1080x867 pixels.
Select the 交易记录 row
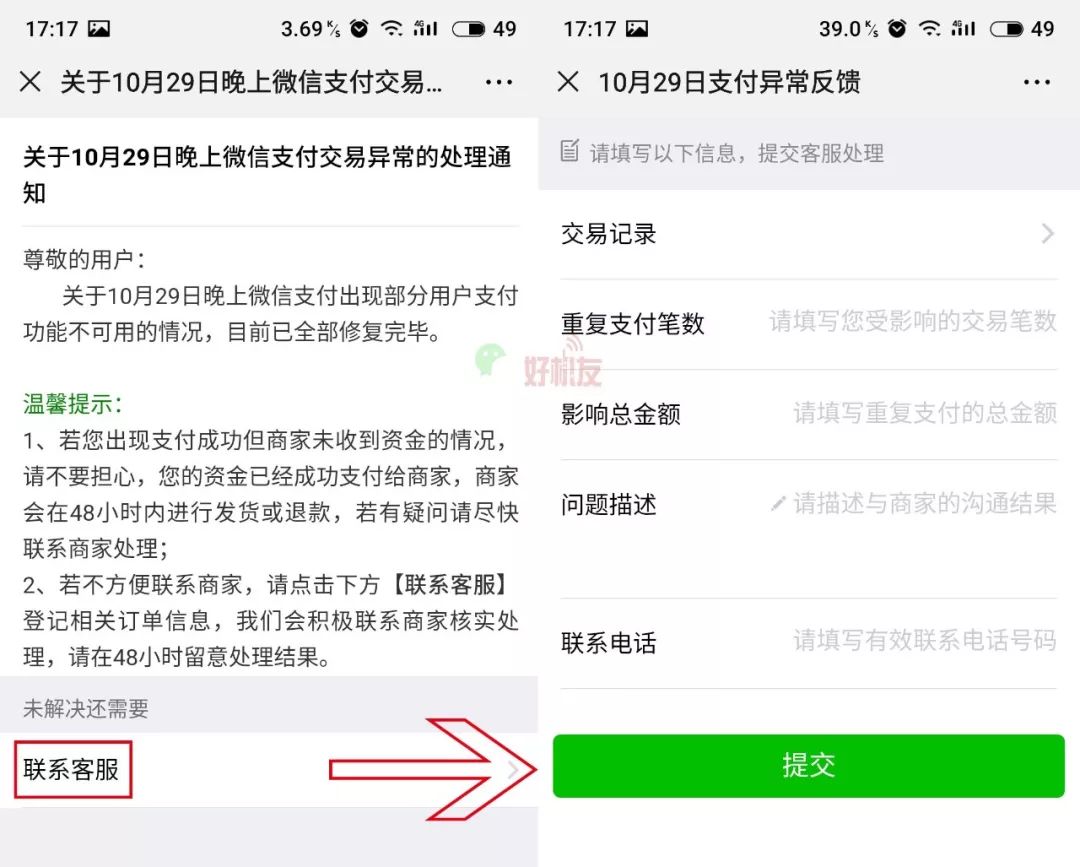(x=809, y=234)
